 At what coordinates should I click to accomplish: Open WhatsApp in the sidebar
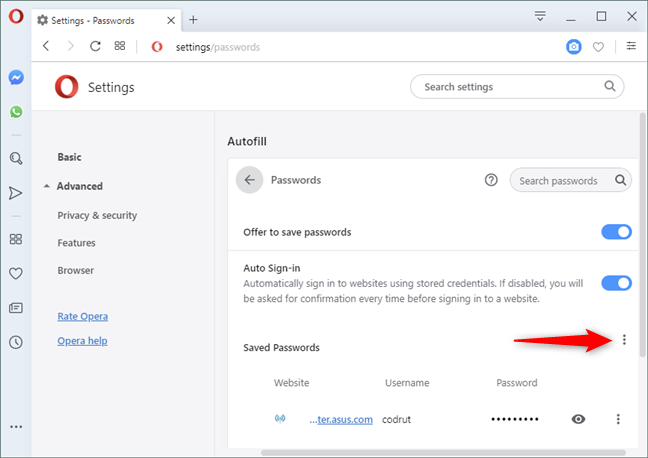point(16,112)
